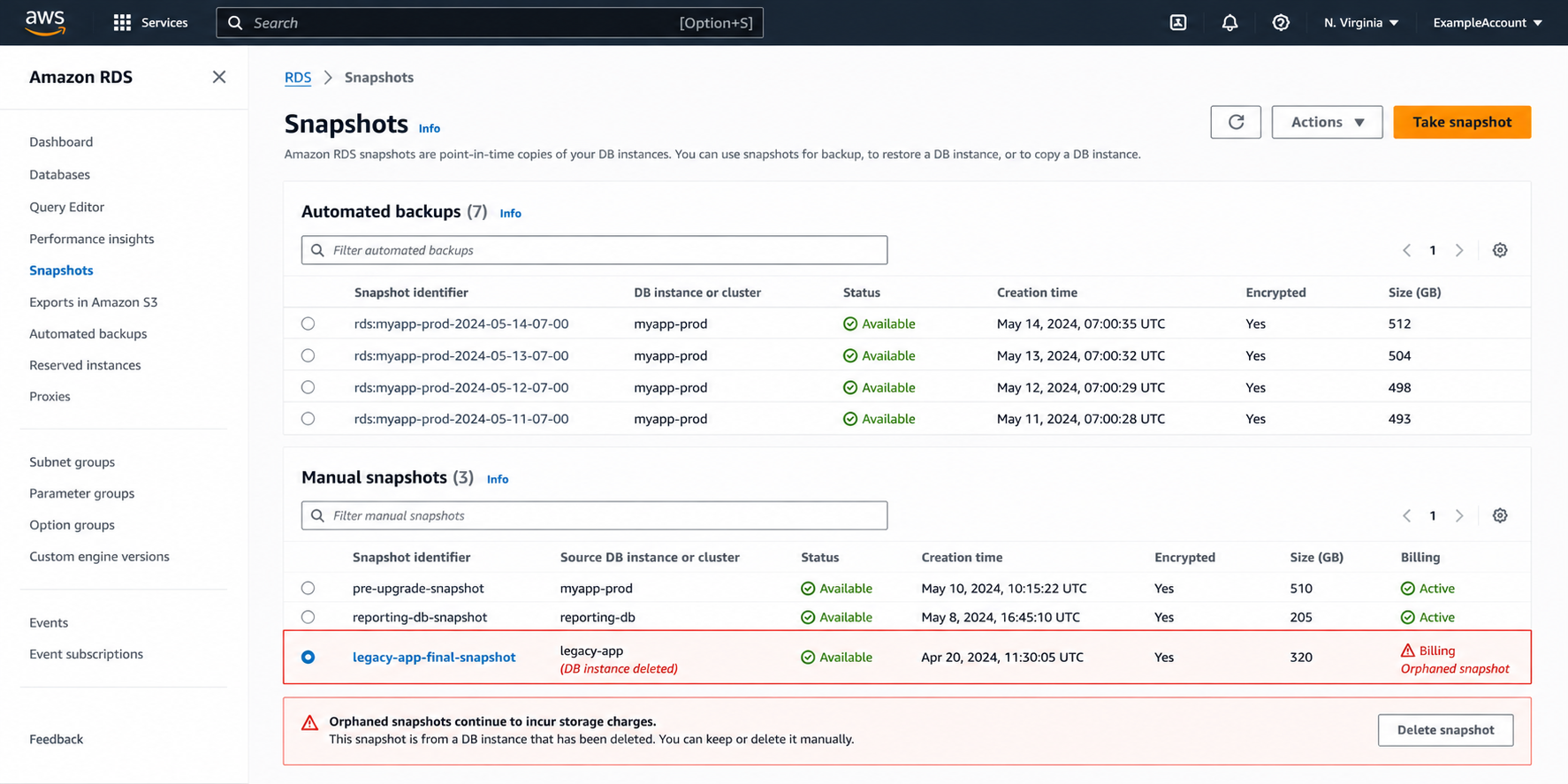The height and width of the screenshot is (784, 1568).
Task: Focus the top AWS Search field
Action: [x=490, y=23]
